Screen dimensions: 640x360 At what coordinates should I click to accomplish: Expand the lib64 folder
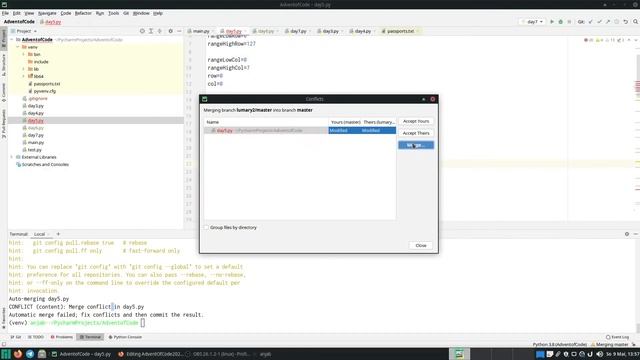(x=24, y=76)
